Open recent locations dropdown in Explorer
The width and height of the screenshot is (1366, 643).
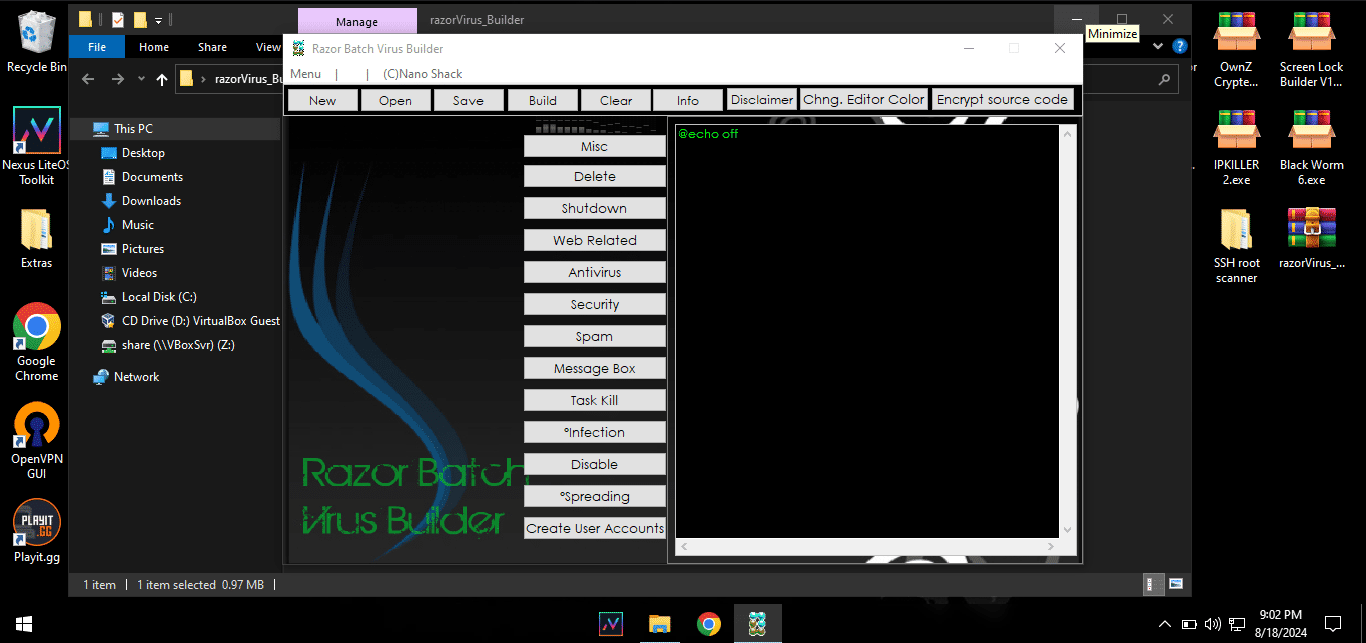(141, 79)
